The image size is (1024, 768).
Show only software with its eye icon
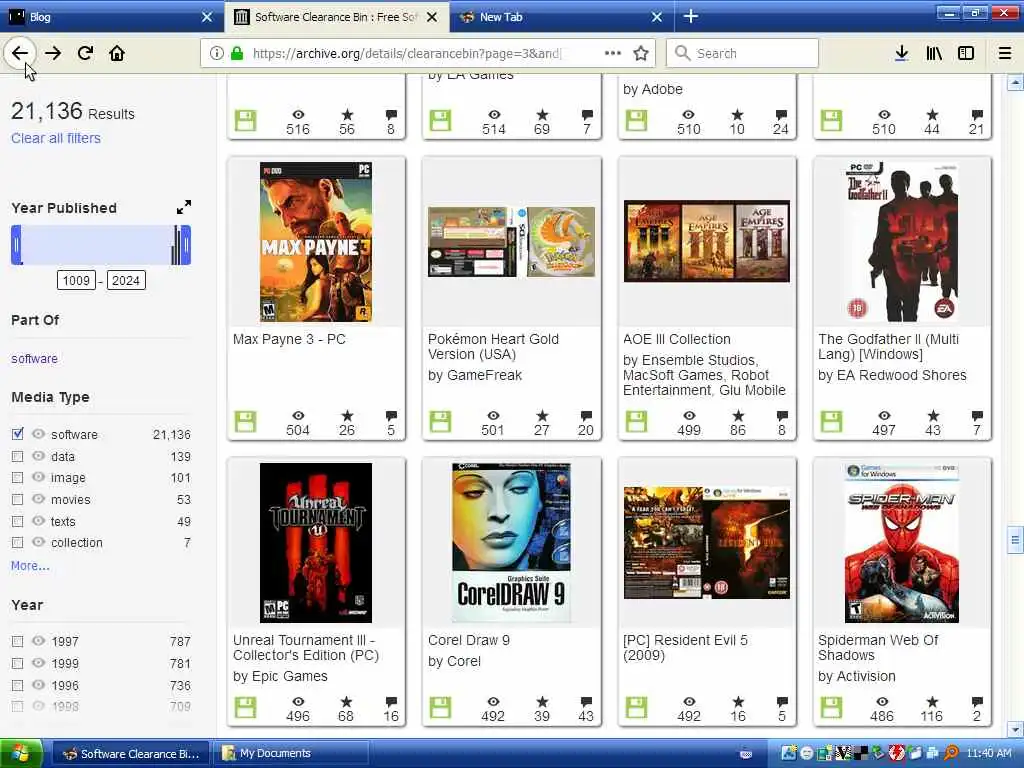pos(39,434)
